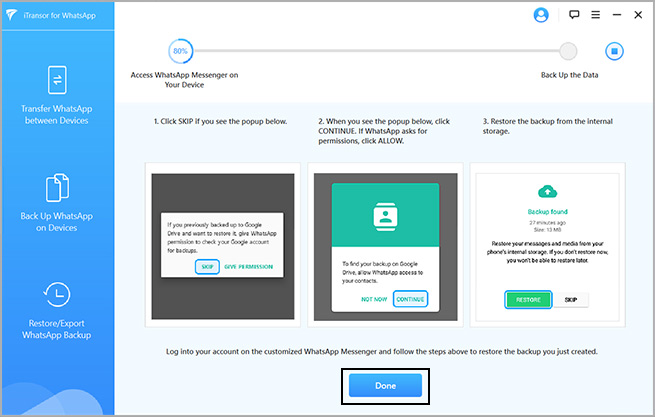Click the contact card icon in green popup

[x=386, y=216]
